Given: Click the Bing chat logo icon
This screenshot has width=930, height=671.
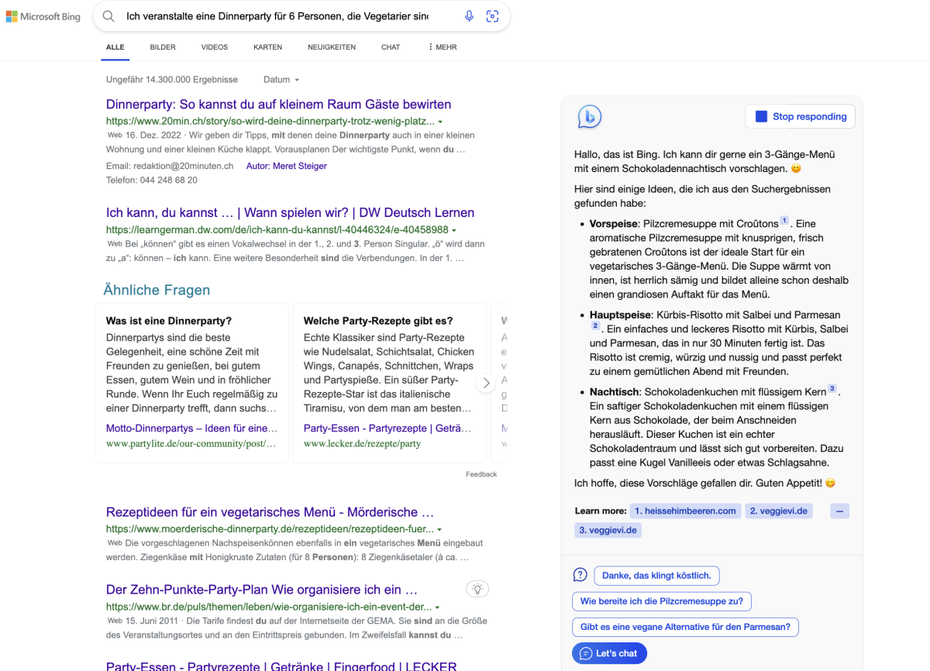Looking at the screenshot, I should pyautogui.click(x=590, y=116).
